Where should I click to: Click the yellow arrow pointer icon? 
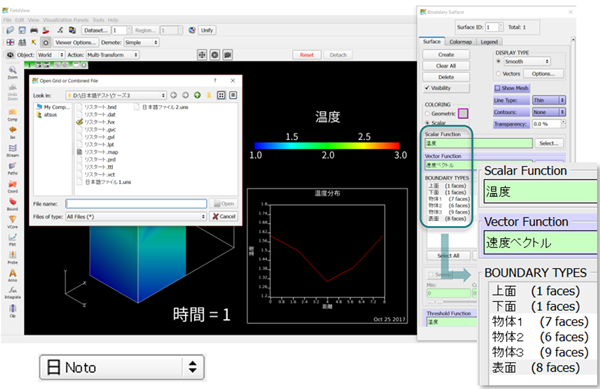click(34, 42)
